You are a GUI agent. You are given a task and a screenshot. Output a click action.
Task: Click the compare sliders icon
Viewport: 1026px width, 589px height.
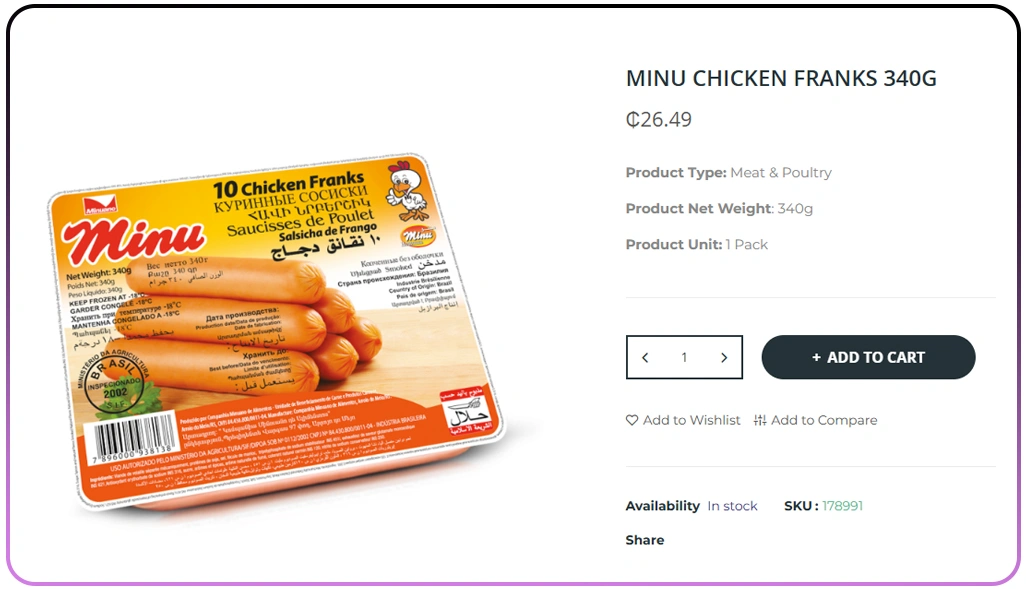click(x=760, y=420)
